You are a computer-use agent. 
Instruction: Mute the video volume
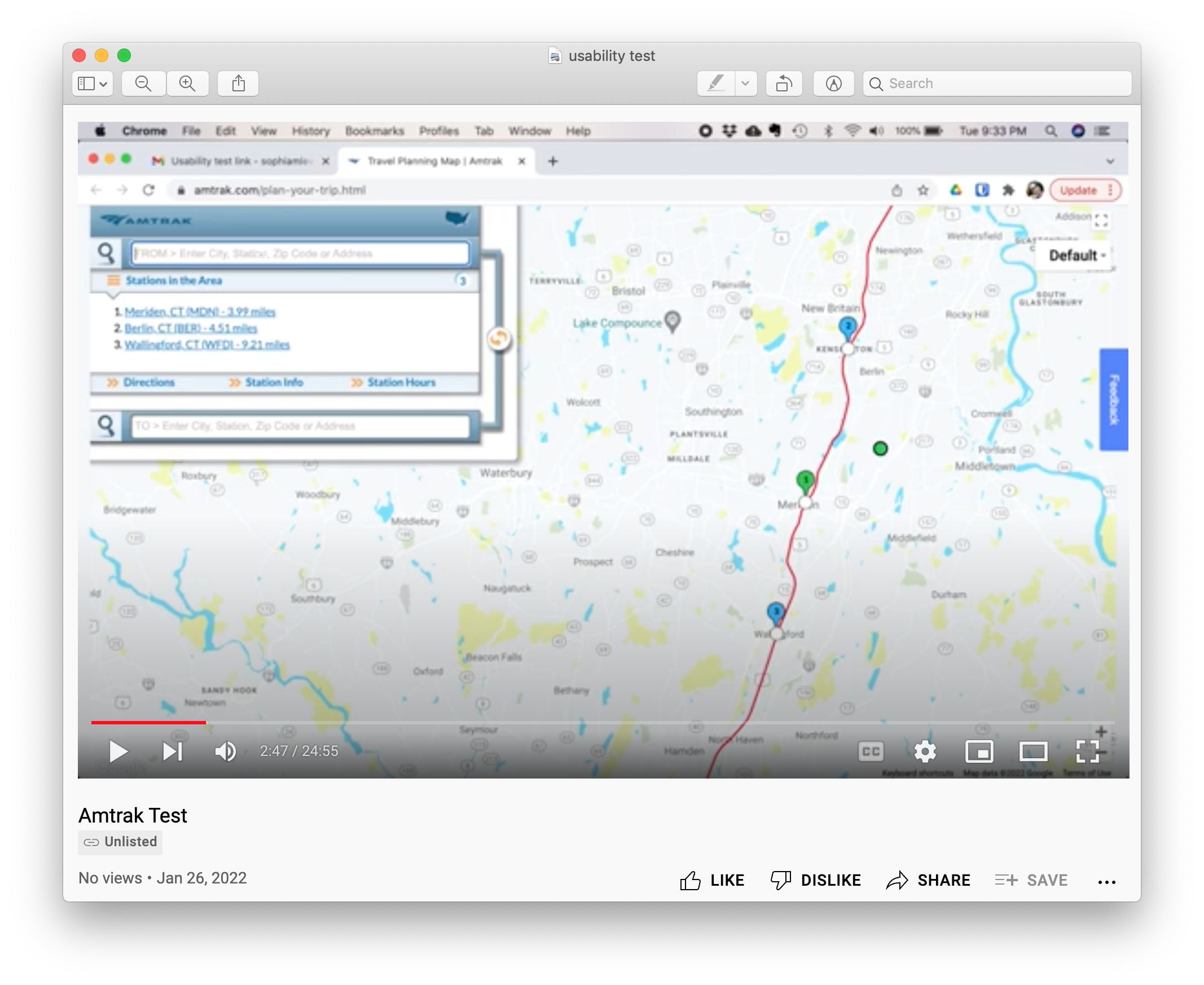click(x=225, y=751)
